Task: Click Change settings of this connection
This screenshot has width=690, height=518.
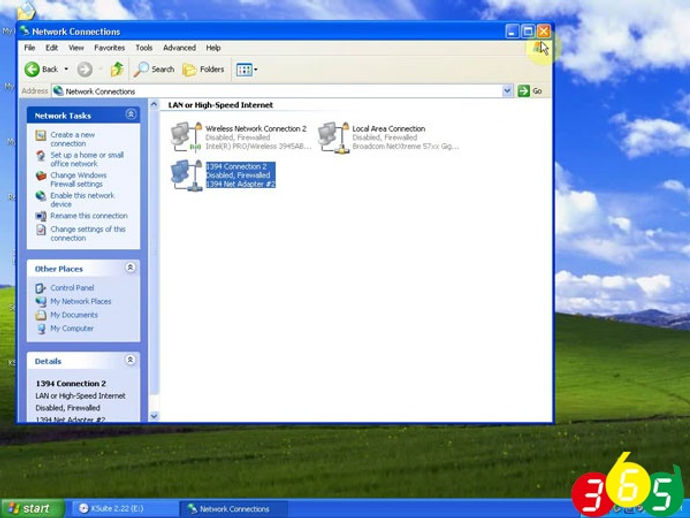Action: (88, 233)
